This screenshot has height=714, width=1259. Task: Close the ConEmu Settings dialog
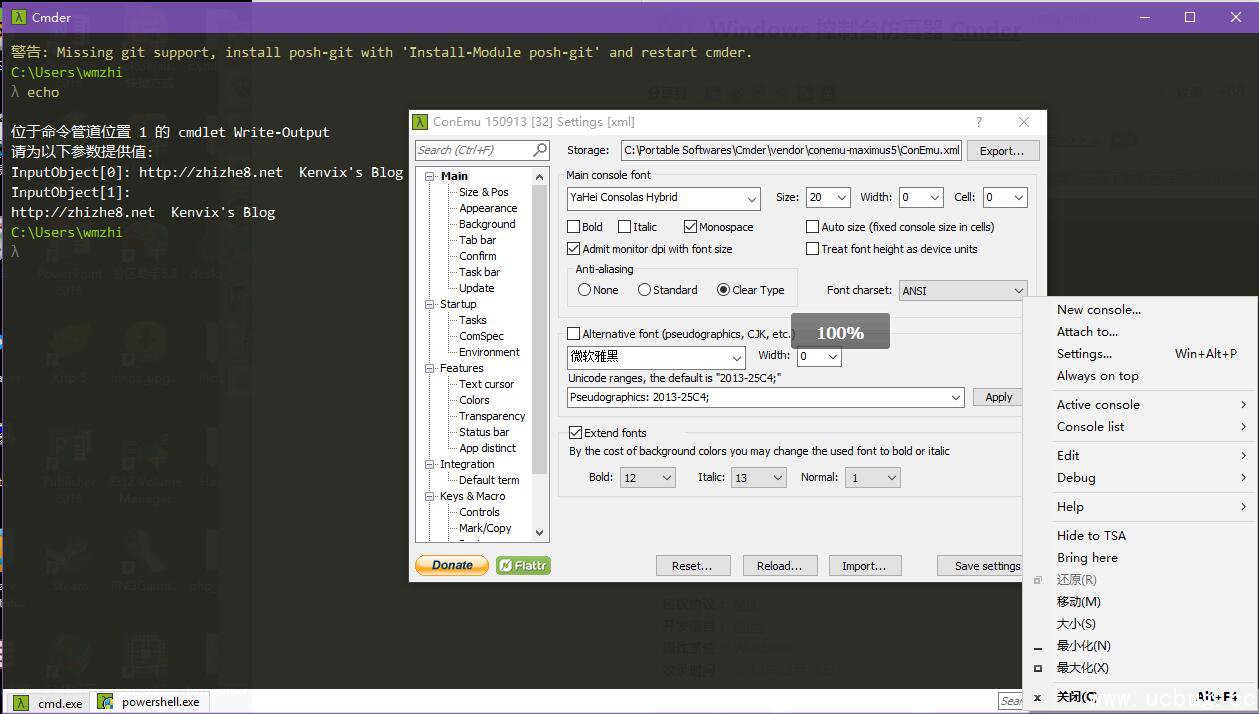click(1023, 122)
